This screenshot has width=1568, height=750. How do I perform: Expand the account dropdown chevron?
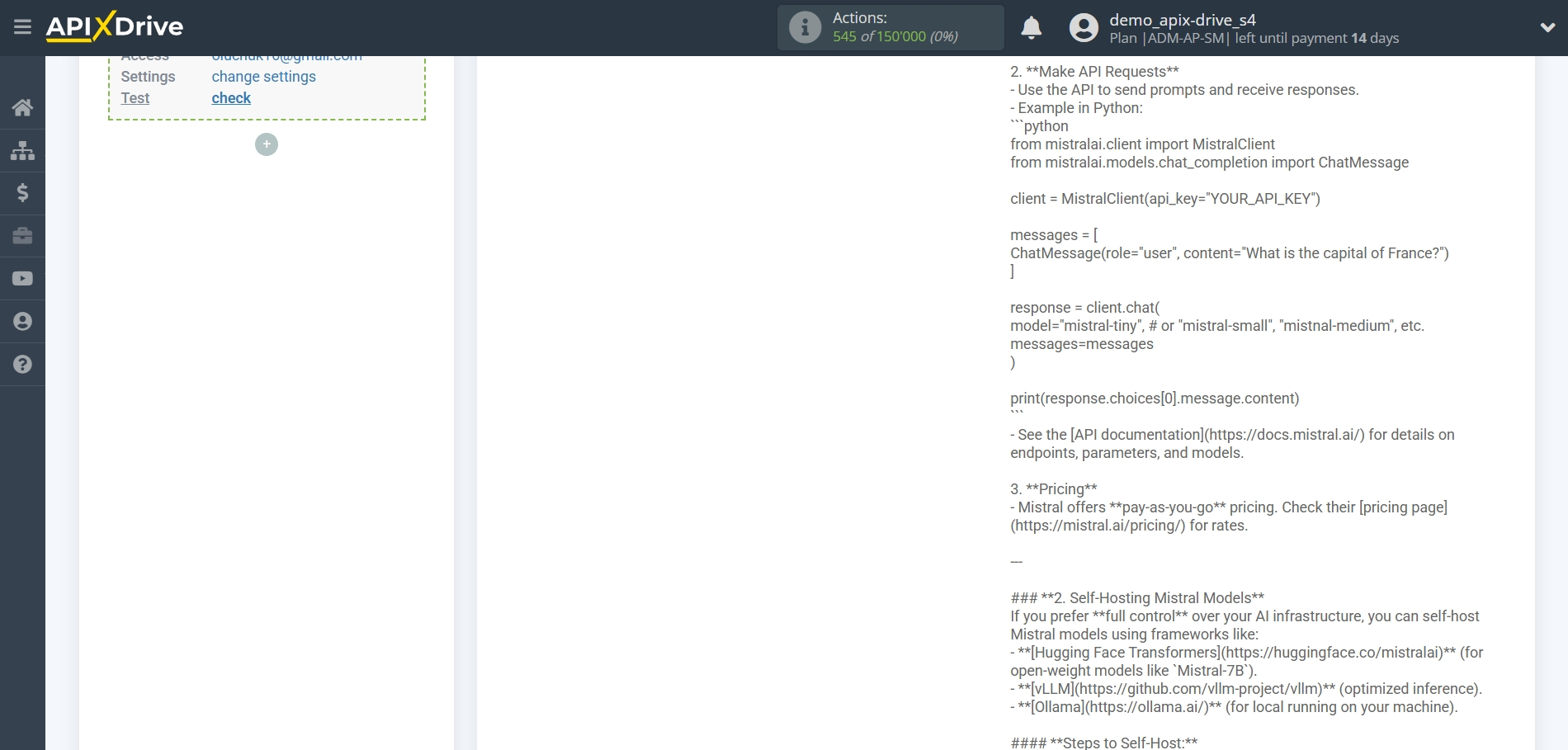pos(1547,27)
